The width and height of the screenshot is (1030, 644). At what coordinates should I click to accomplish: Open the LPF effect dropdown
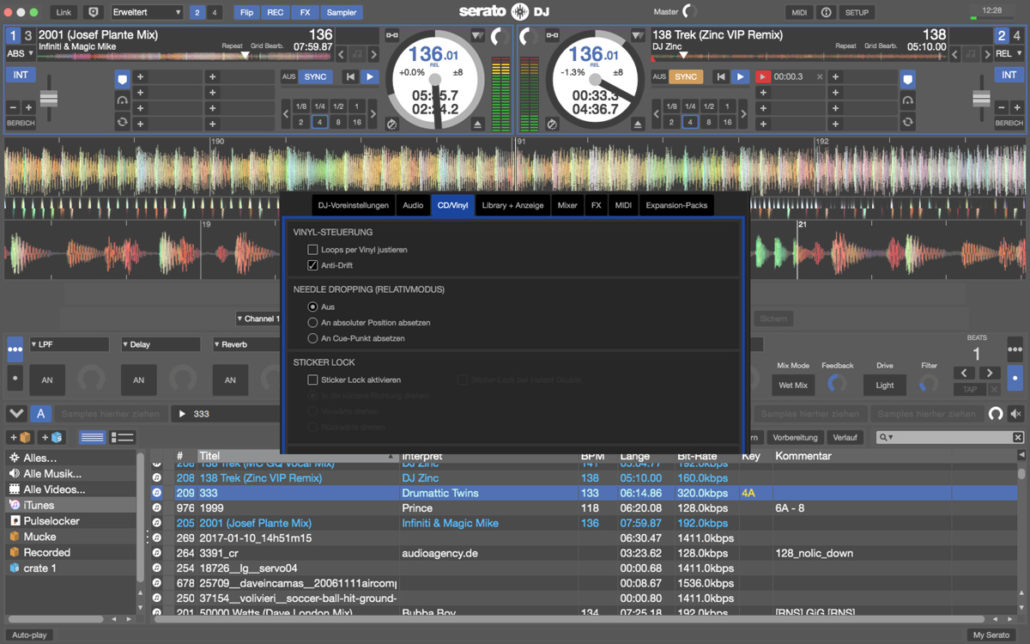[68, 344]
